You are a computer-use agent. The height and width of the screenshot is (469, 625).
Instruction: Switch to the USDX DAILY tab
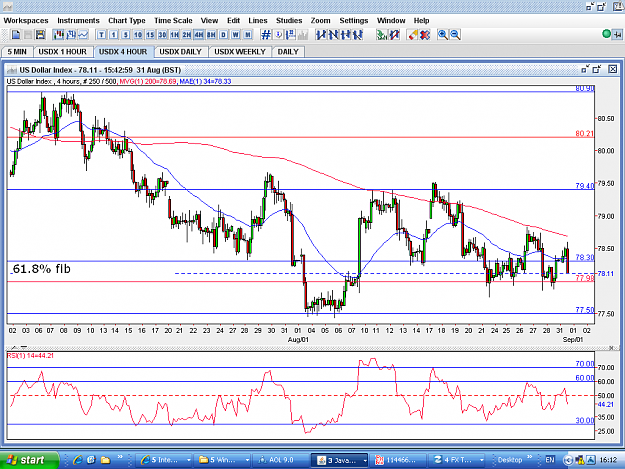coord(181,52)
